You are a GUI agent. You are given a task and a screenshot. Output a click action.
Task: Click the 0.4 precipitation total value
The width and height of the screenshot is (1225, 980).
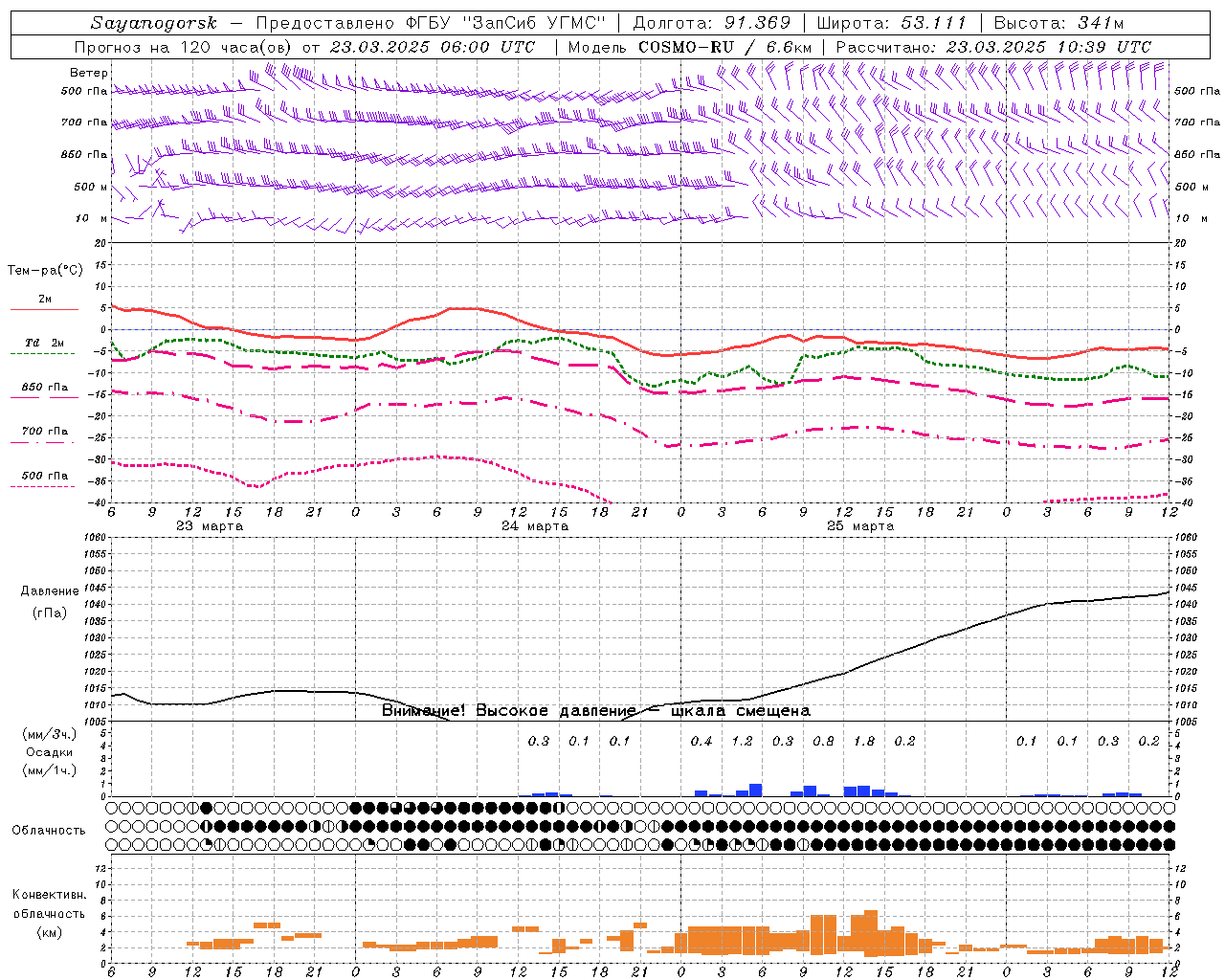pyautogui.click(x=702, y=741)
